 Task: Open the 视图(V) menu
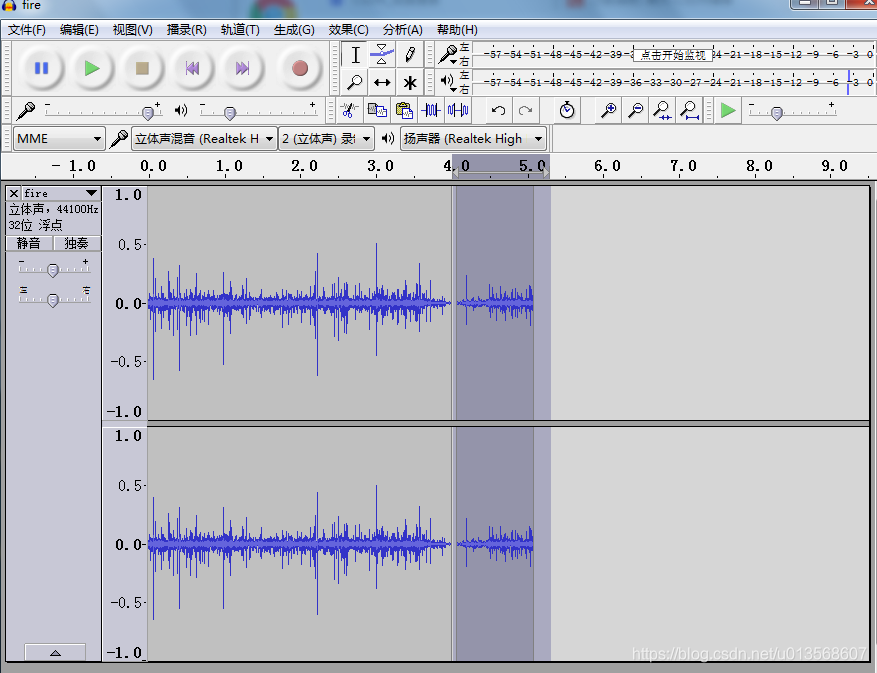(x=133, y=30)
